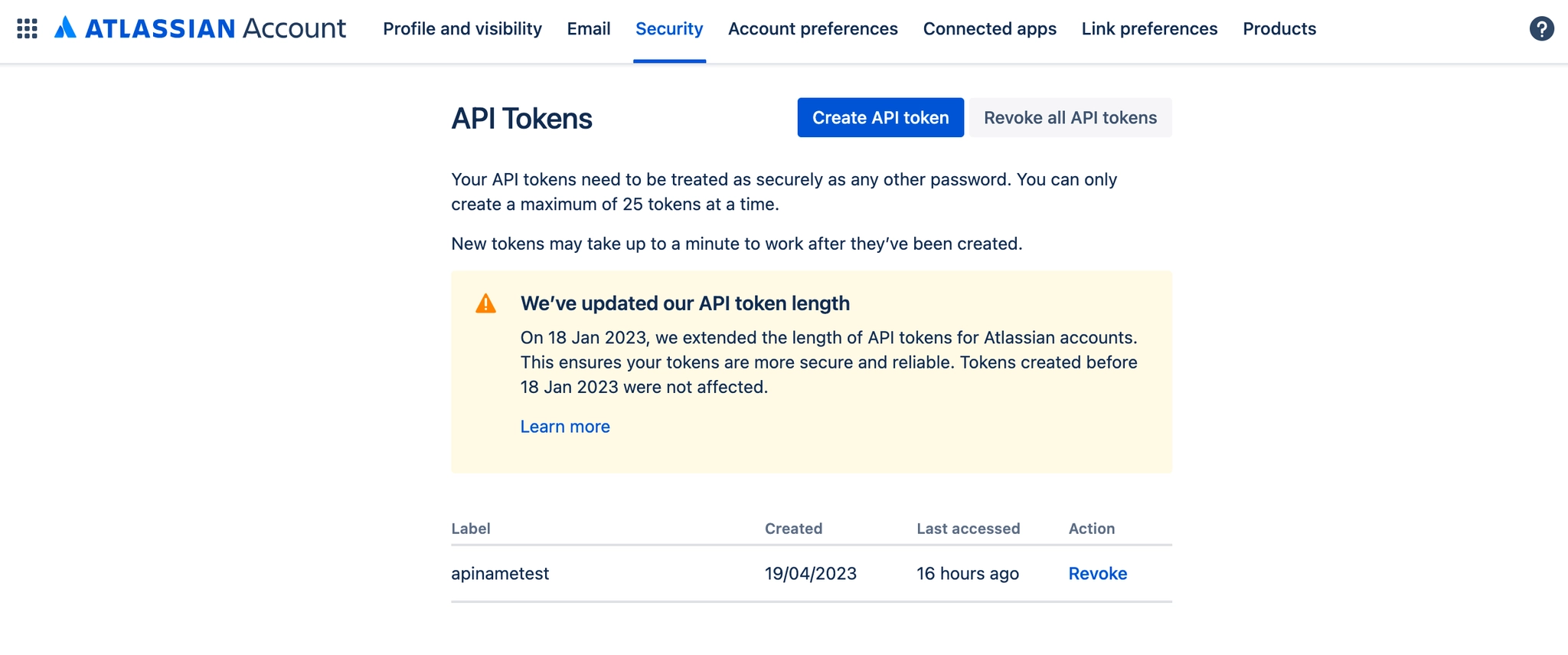Image resolution: width=1568 pixels, height=655 pixels.
Task: Select the Security tab
Action: [x=668, y=29]
